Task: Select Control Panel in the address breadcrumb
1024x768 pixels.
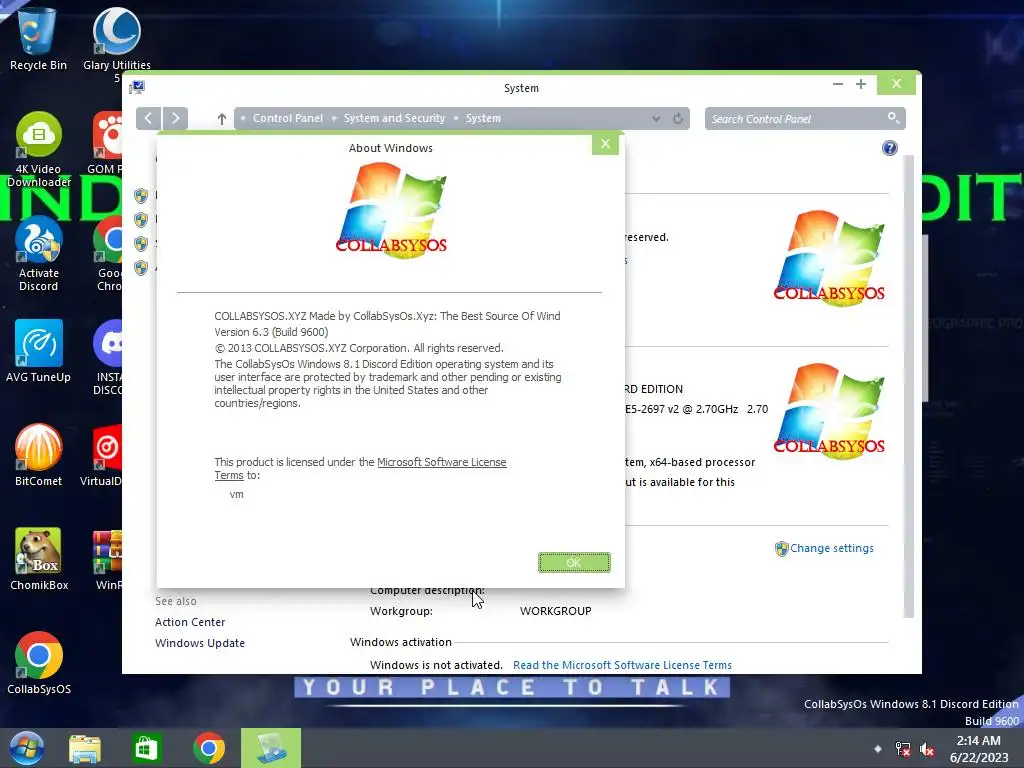Action: 287,118
